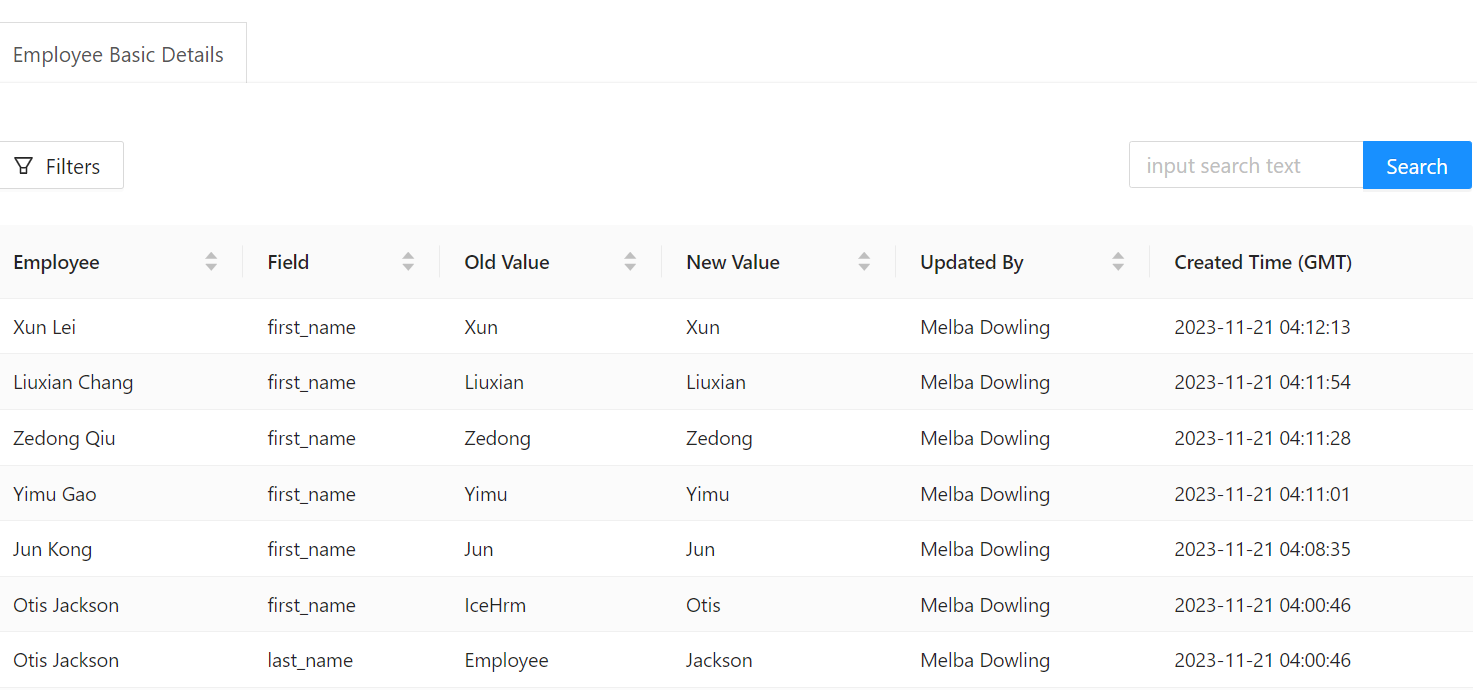Sort by Employee column sort icon
Screen dimensions: 1477x690
click(x=211, y=262)
